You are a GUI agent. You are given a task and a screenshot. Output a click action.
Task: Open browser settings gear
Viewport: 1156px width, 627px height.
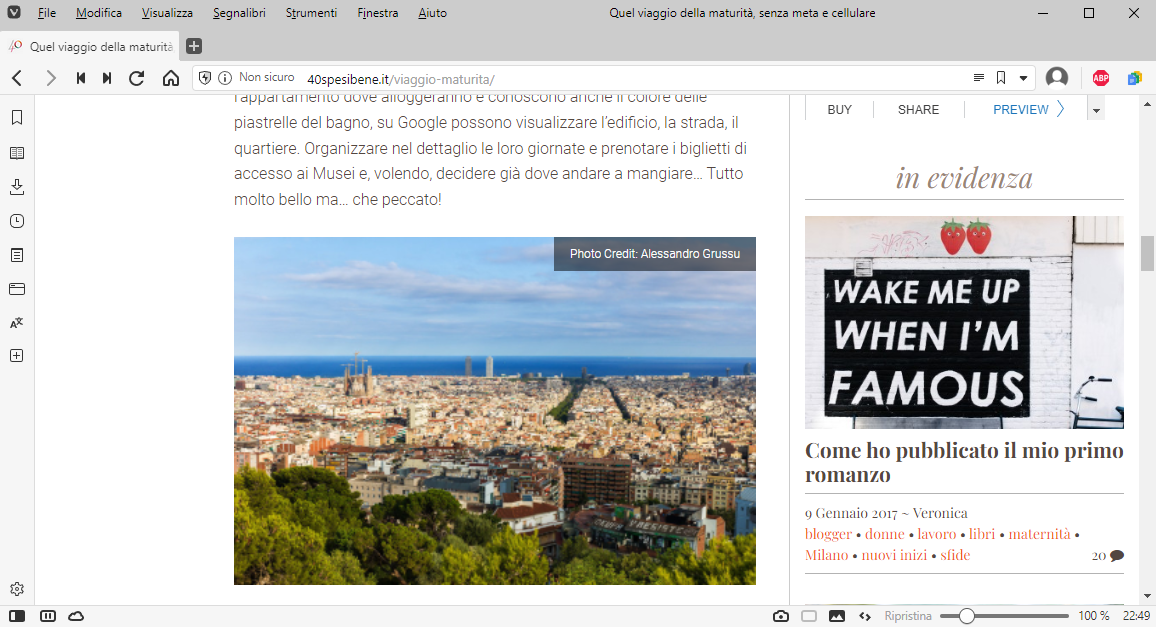click(17, 589)
